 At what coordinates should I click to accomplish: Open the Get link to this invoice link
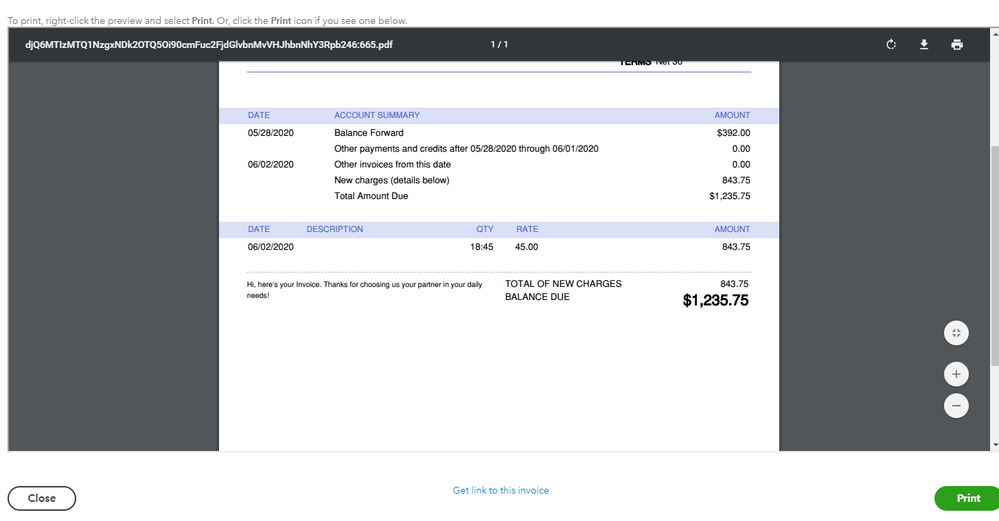[500, 491]
